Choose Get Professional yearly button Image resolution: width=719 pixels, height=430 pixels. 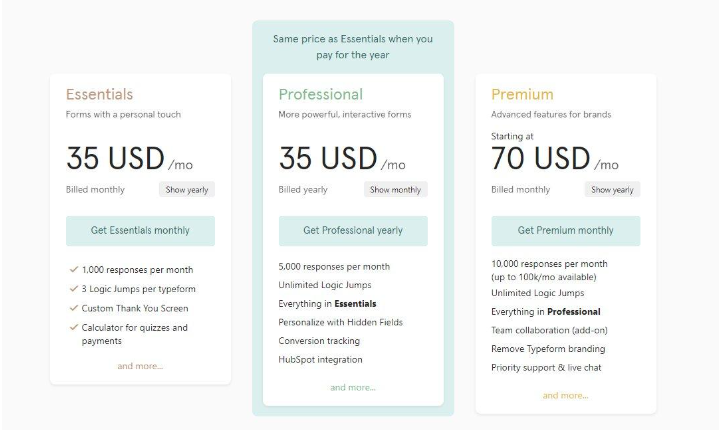[x=353, y=231]
